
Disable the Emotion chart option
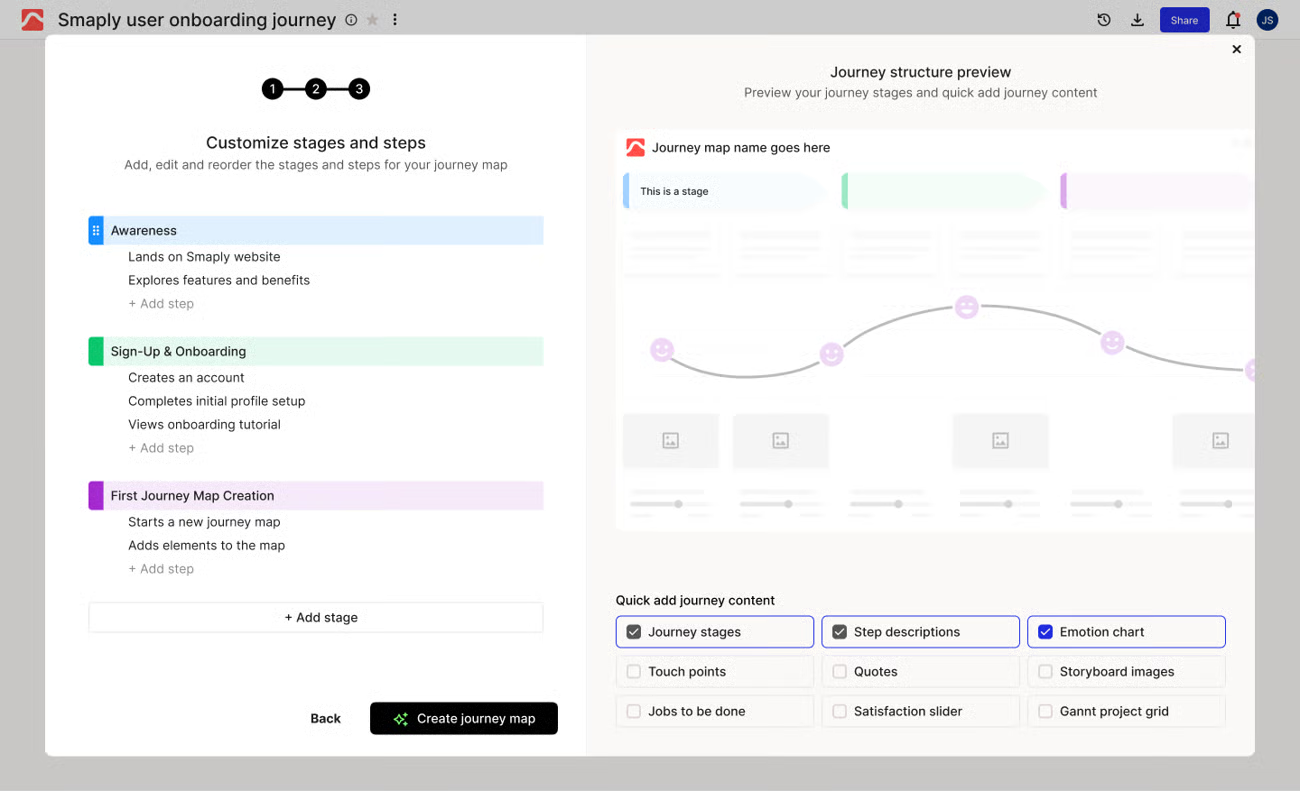coord(1044,631)
